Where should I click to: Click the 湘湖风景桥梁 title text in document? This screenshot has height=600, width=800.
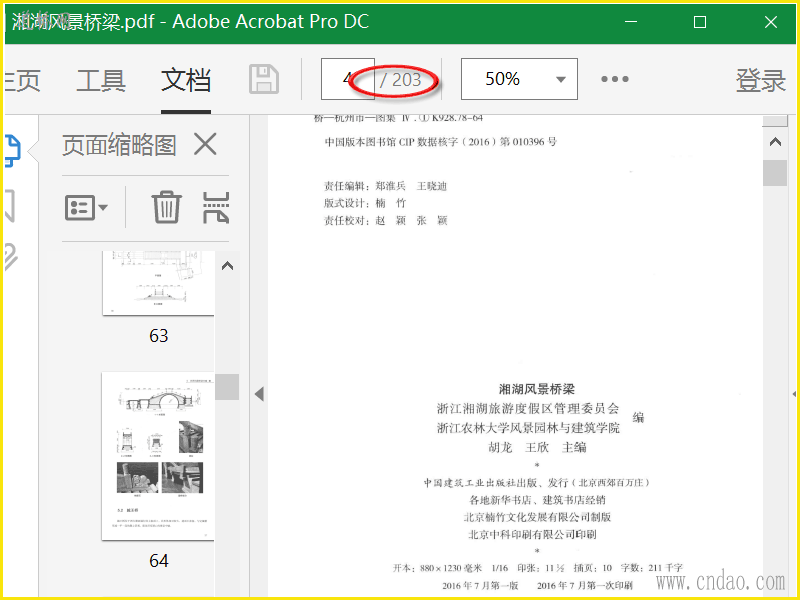point(536,389)
